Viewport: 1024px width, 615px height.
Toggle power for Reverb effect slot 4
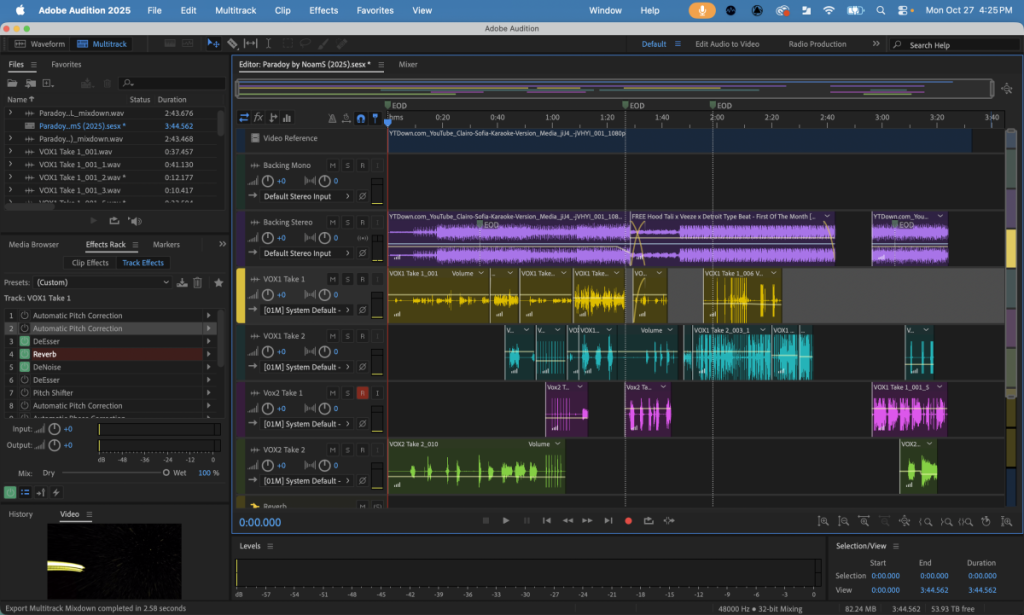click(x=25, y=354)
